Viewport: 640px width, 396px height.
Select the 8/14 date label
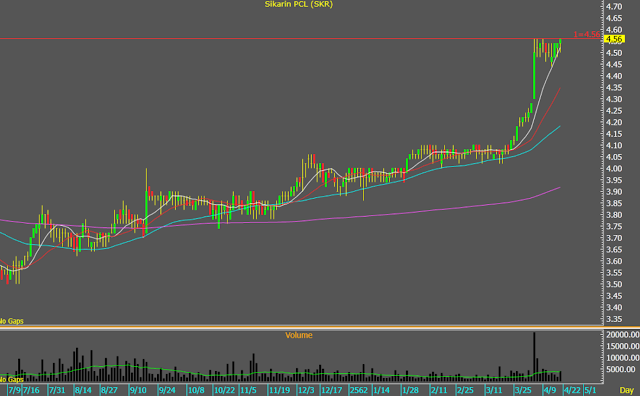pos(83,390)
